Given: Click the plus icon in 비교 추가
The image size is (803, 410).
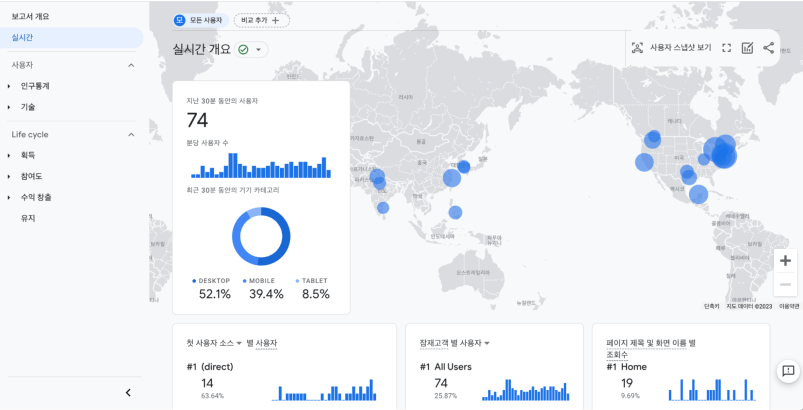Looking at the screenshot, I should coord(276,20).
